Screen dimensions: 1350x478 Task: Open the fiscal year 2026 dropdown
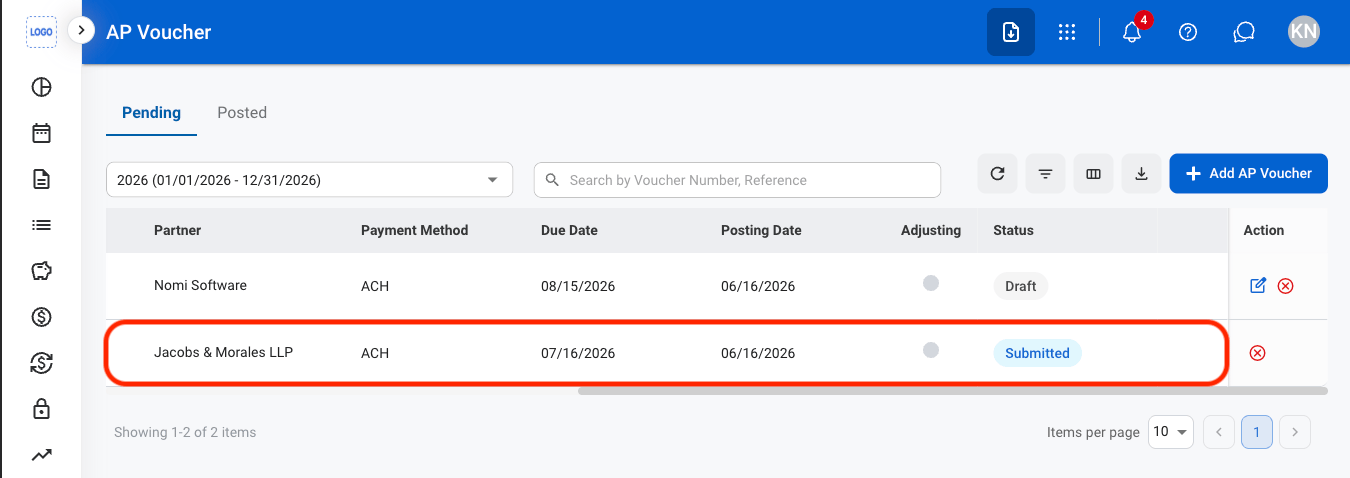[309, 180]
